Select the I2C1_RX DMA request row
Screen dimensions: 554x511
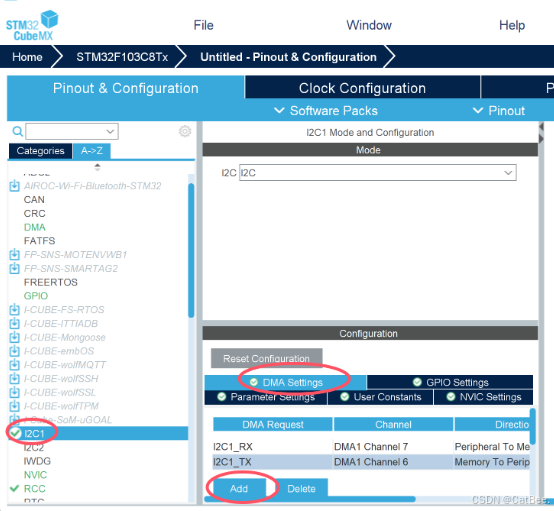click(371, 447)
